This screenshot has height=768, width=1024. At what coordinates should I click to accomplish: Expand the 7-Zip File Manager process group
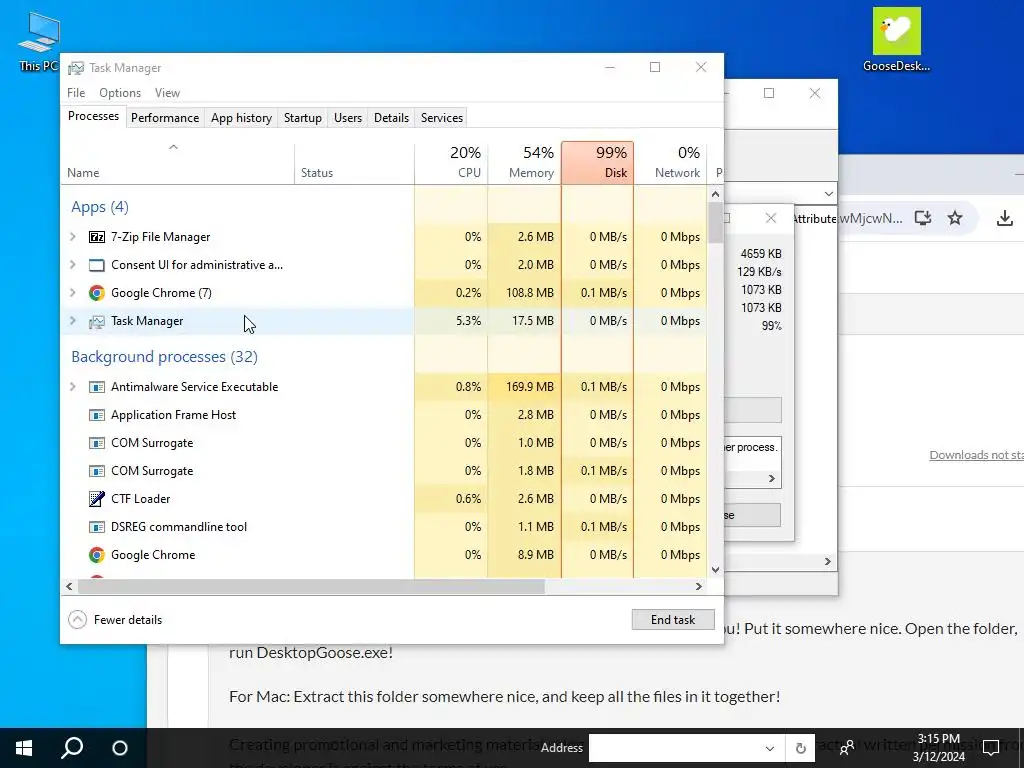(73, 237)
